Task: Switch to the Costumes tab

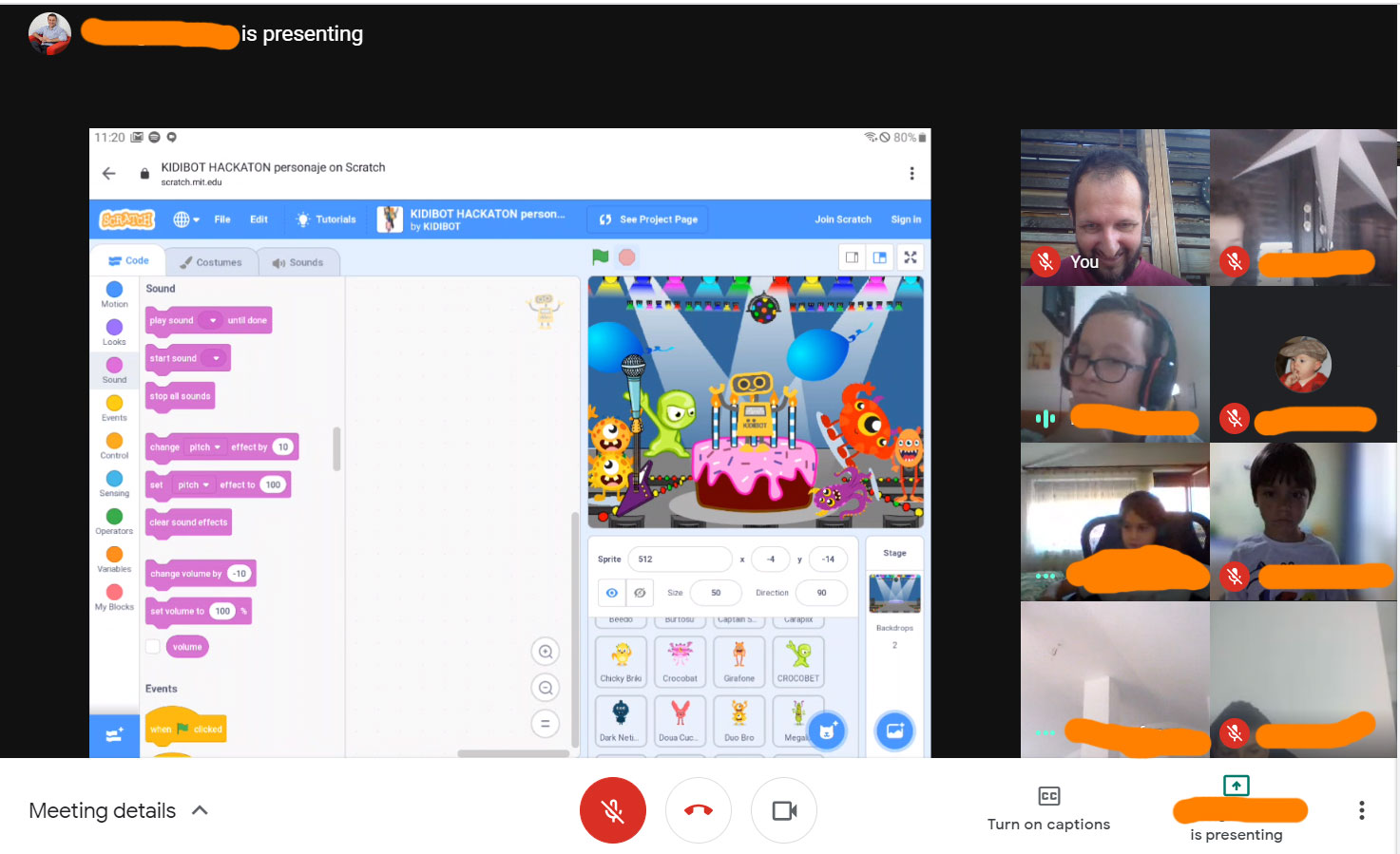Action: click(211, 262)
